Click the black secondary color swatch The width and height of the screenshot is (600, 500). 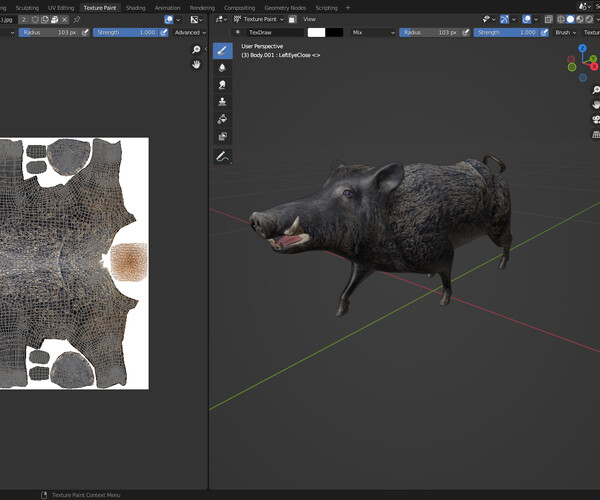click(334, 33)
